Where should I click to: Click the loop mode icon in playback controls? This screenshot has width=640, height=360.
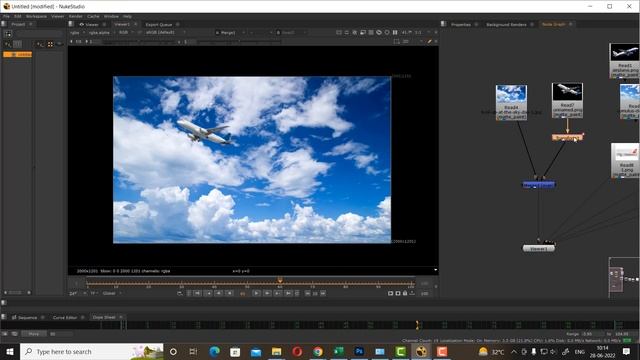click(180, 293)
